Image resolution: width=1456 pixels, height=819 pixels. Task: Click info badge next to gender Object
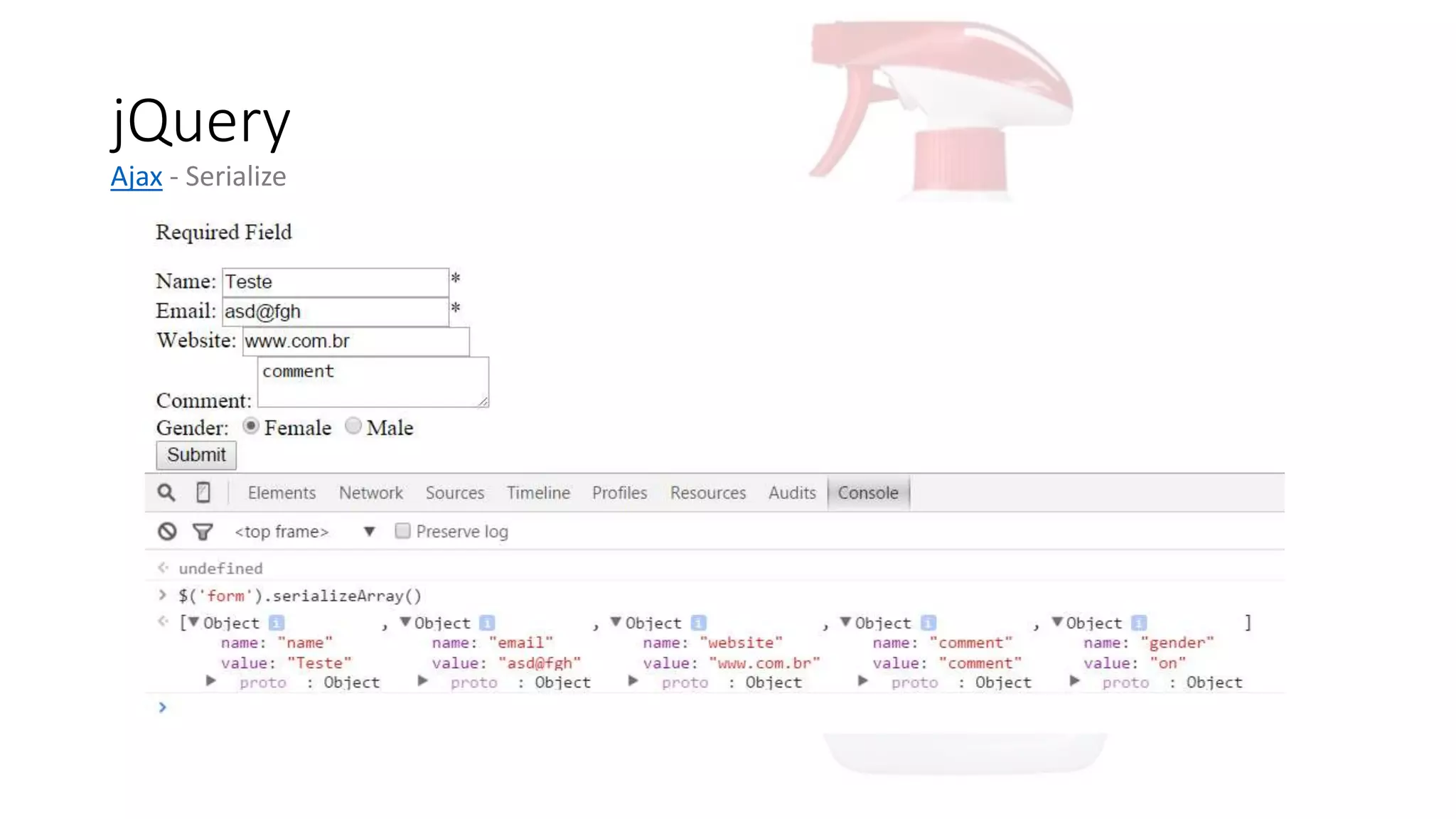[x=1139, y=623]
